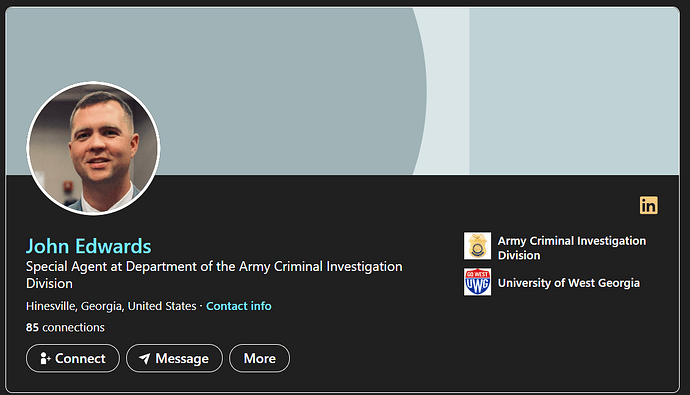This screenshot has width=690, height=395.
Task: Click the light vertical stripe in banner
Action: point(448,91)
